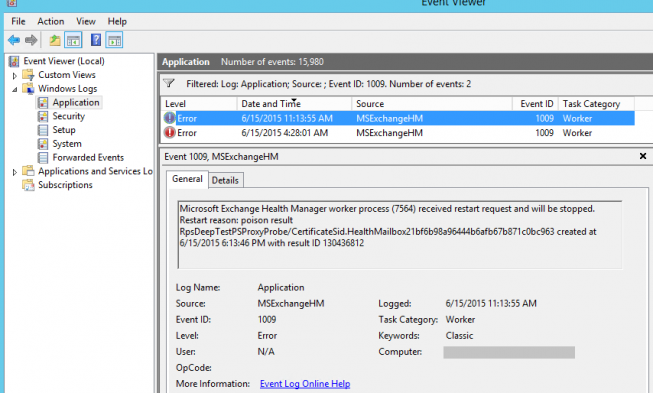This screenshot has width=653, height=393.
Task: Open the View menu
Action: [x=86, y=21]
